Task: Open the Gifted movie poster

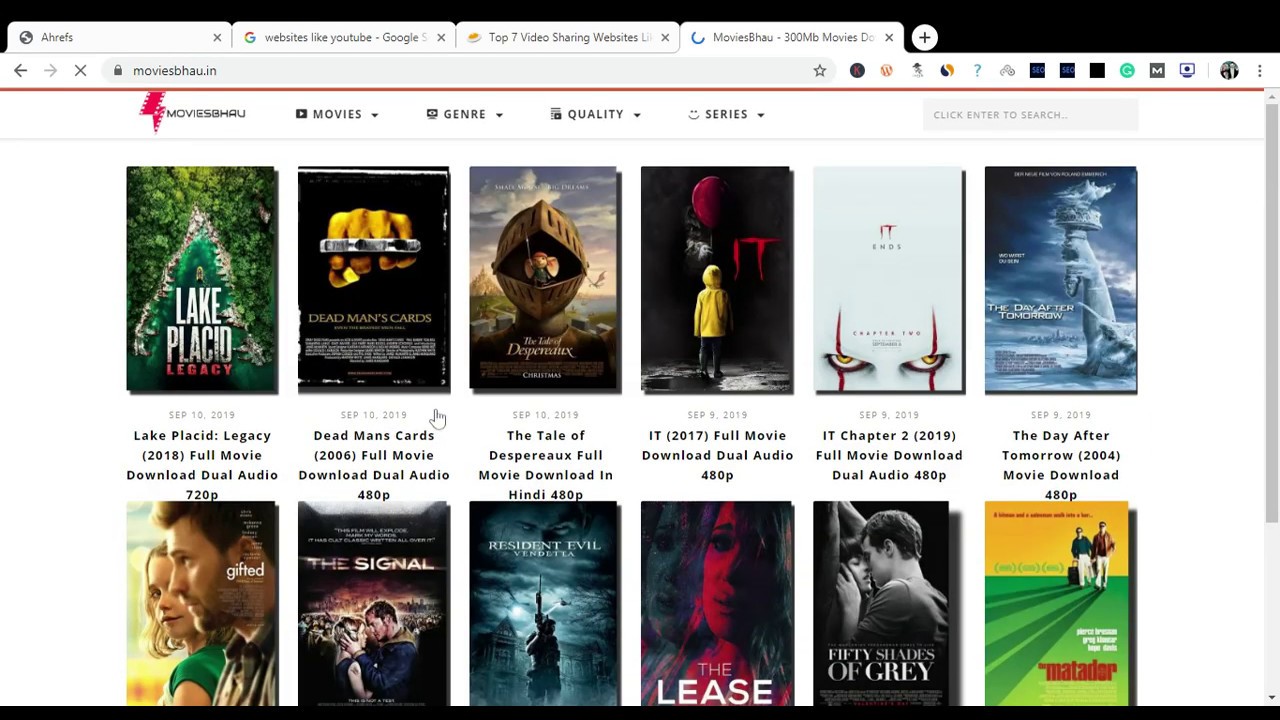Action: pyautogui.click(x=202, y=604)
